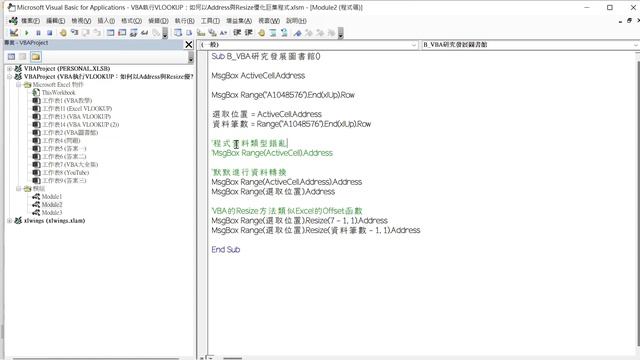
Task: Open the 檔案(F) menu
Action: tap(30, 21)
